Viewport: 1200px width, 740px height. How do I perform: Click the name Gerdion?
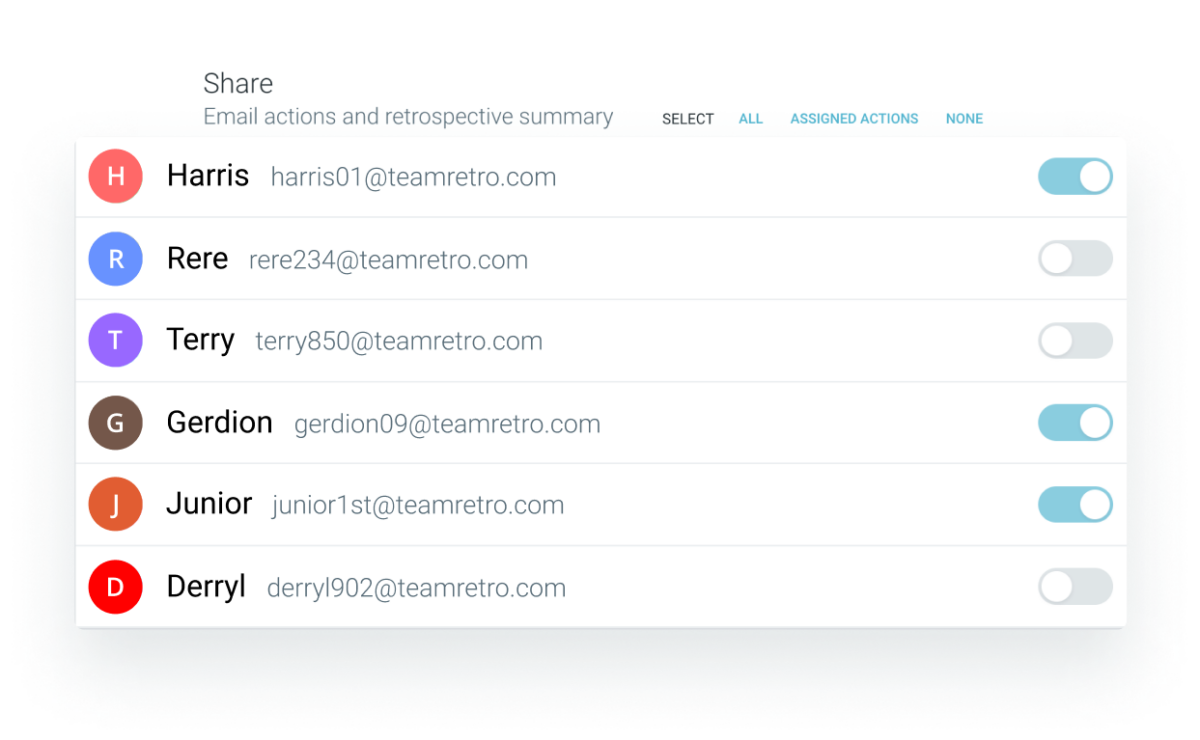point(220,422)
